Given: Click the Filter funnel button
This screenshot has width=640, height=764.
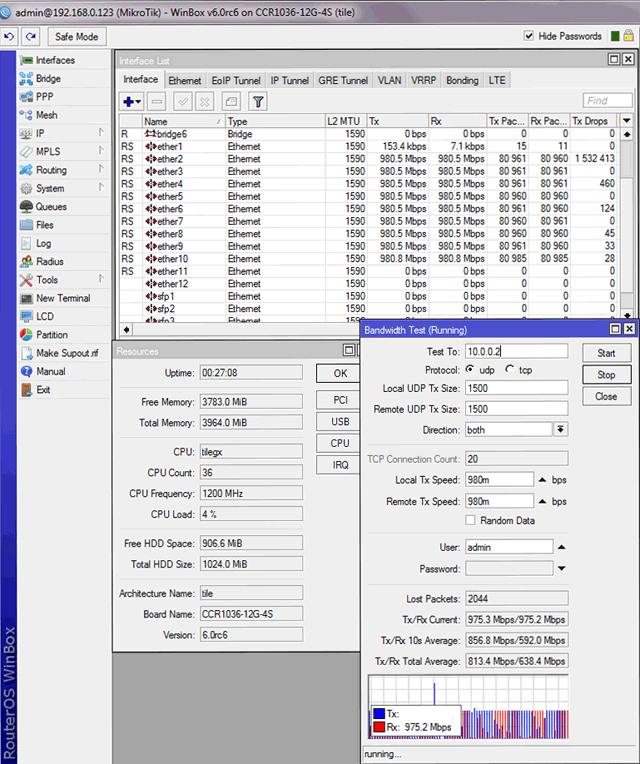Looking at the screenshot, I should pyautogui.click(x=258, y=101).
